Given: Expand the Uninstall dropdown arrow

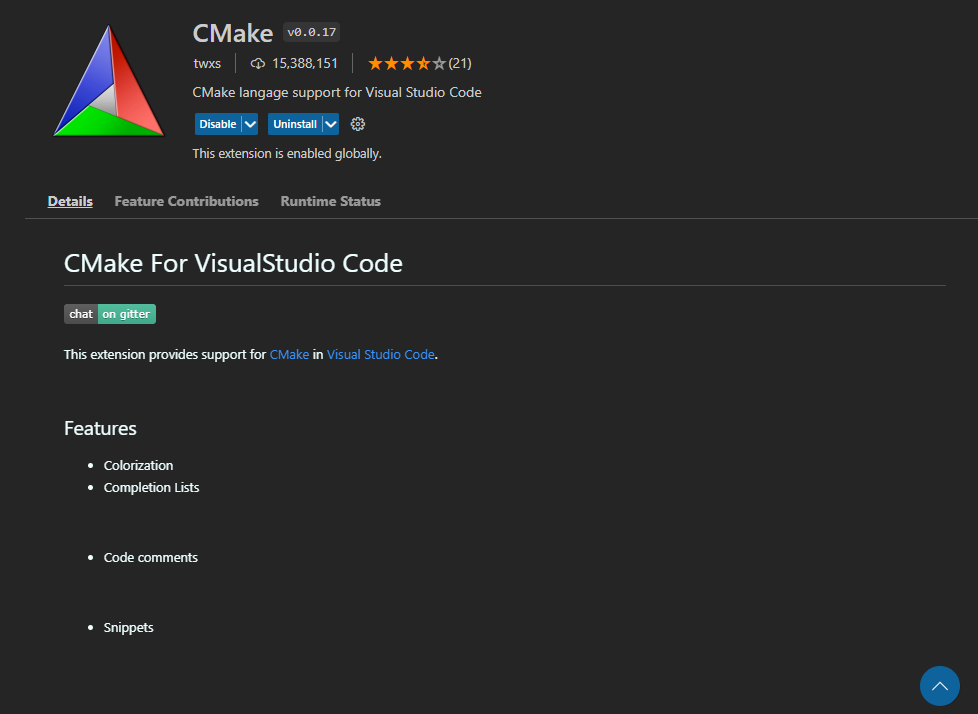Looking at the screenshot, I should coord(331,124).
